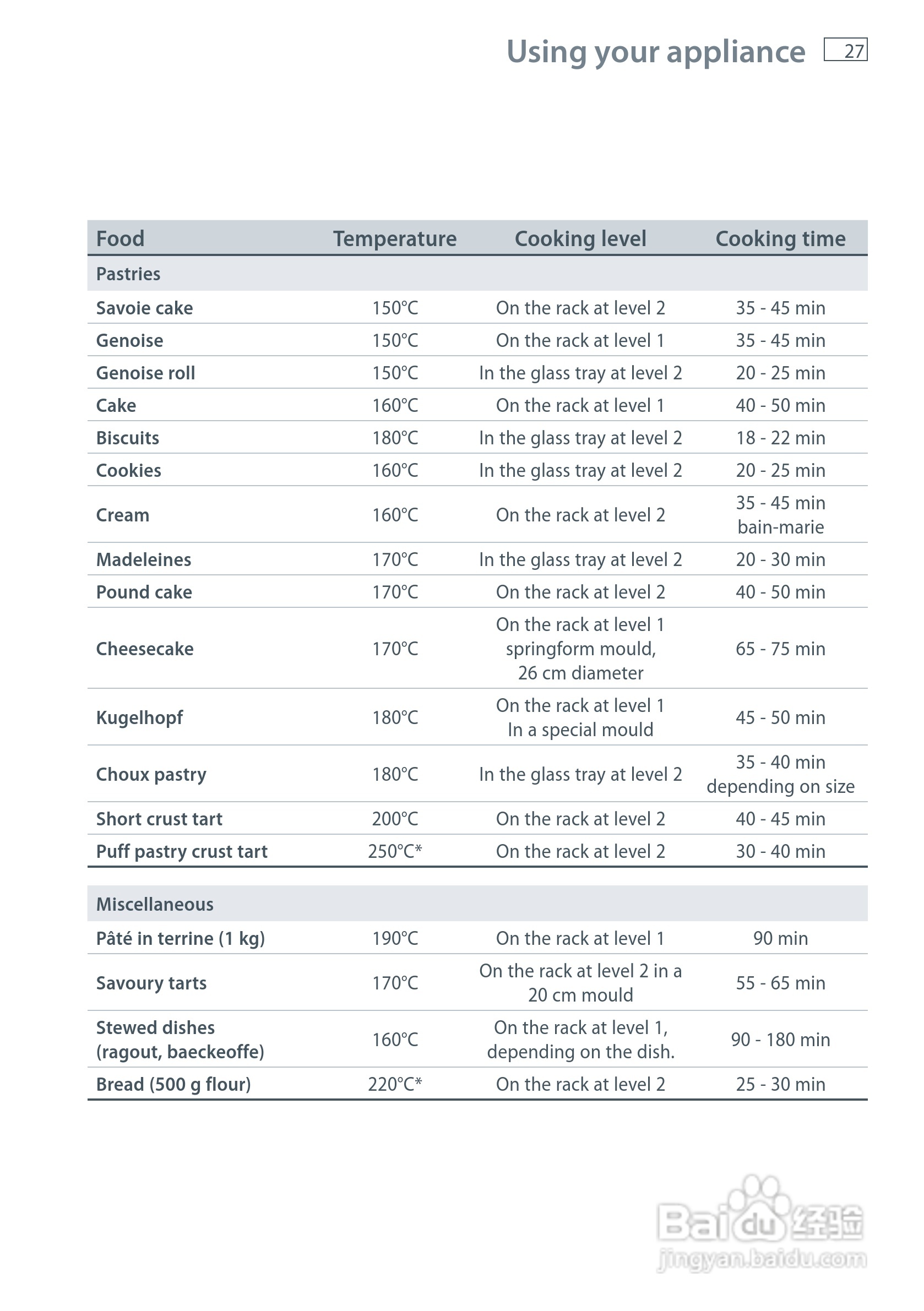The height and width of the screenshot is (1311, 924).
Task: Select the Cheesecake row label
Action: coord(145,649)
